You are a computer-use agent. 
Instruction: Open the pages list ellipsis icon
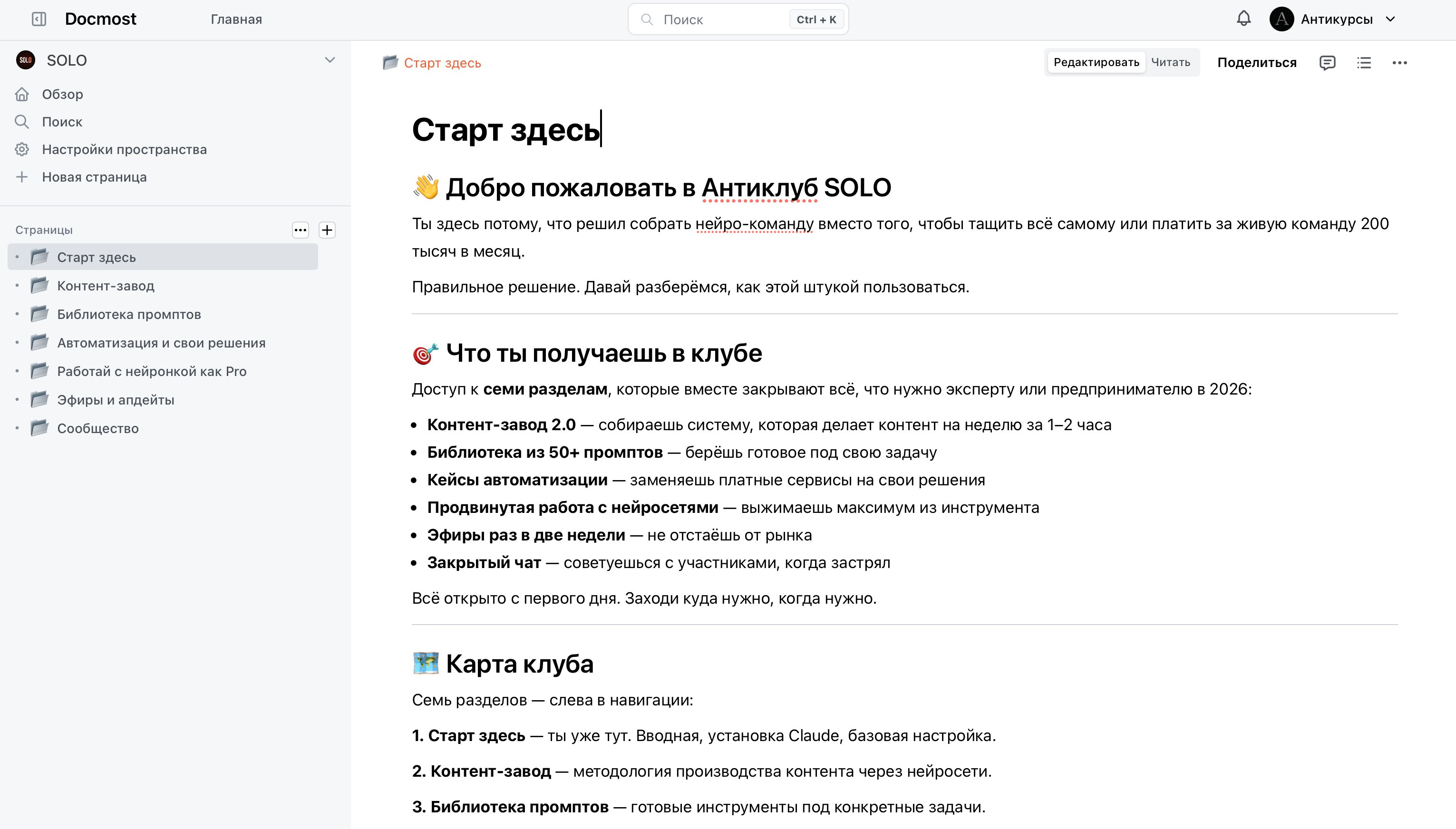point(300,230)
